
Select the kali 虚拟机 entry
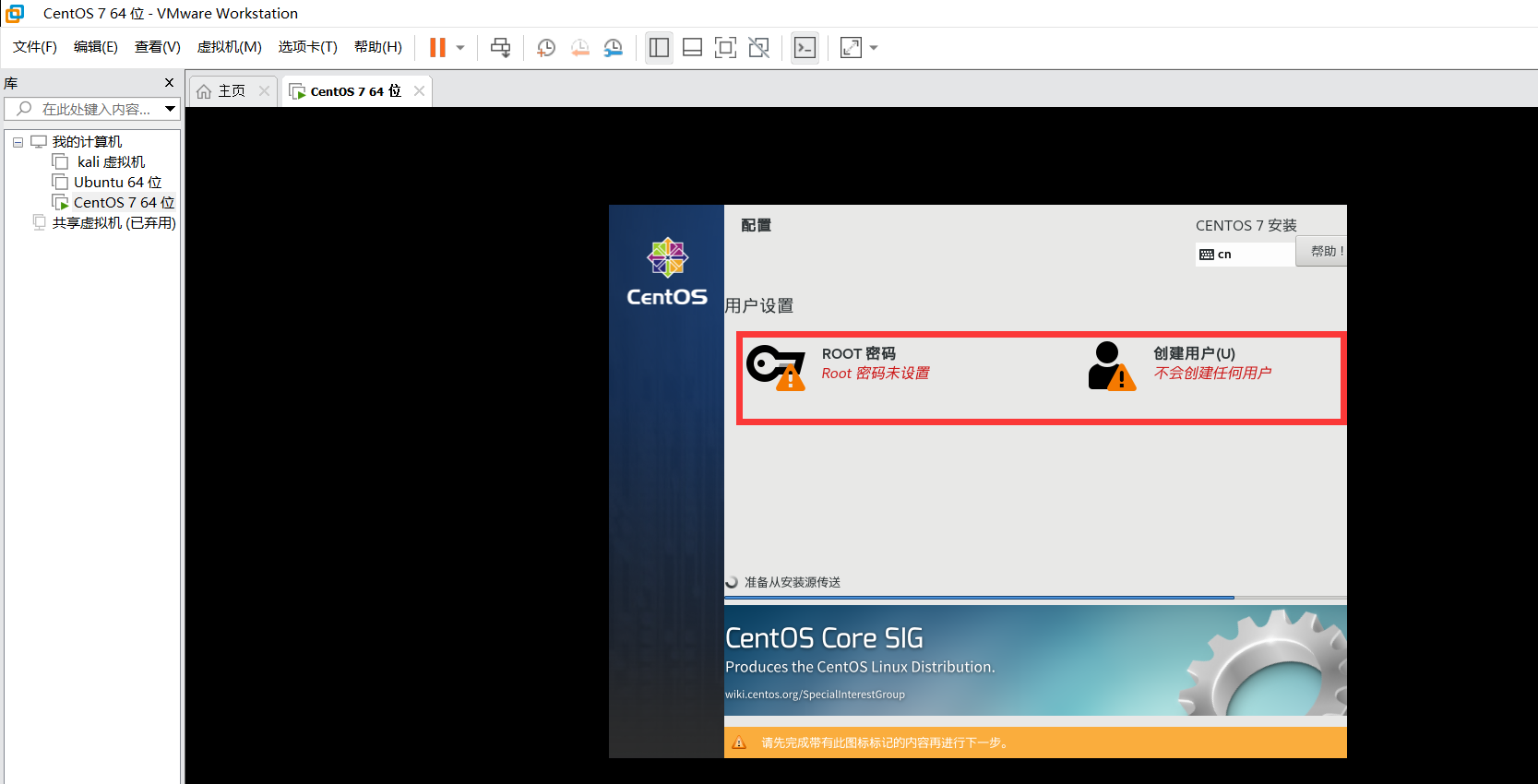pyautogui.click(x=111, y=162)
